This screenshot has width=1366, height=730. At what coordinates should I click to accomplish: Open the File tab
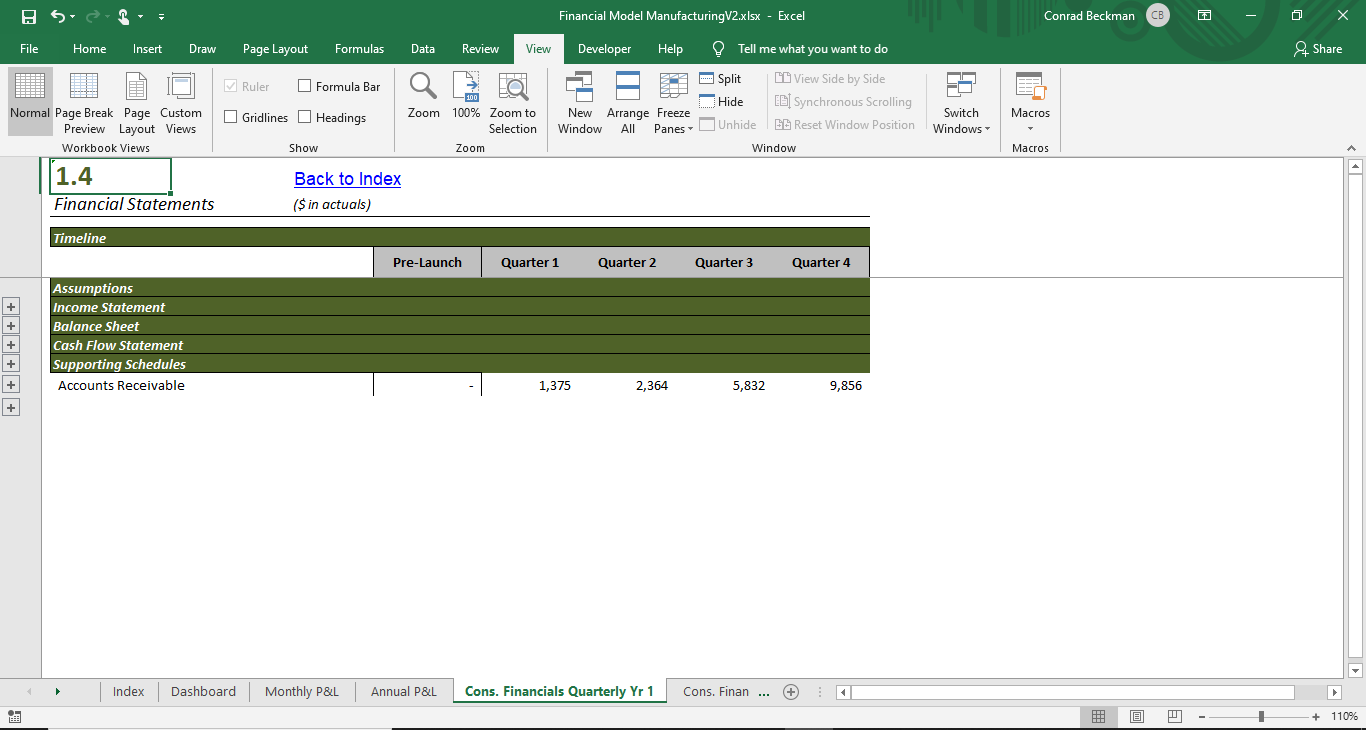tap(29, 49)
